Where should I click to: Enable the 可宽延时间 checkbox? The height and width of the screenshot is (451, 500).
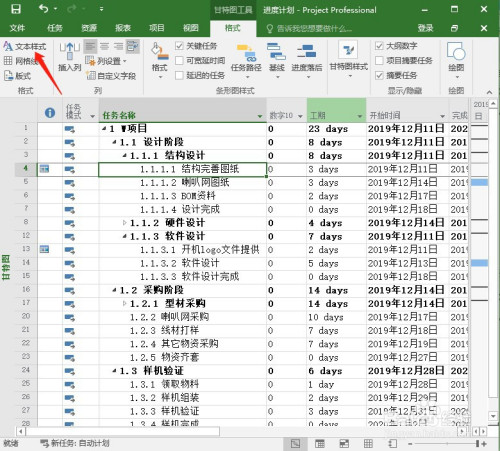click(x=179, y=60)
